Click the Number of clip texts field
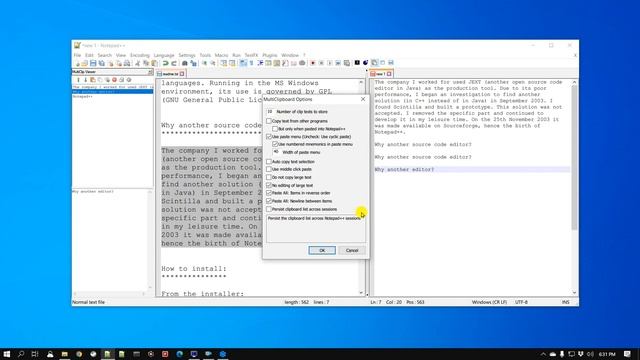640x360 pixels. [x=271, y=111]
